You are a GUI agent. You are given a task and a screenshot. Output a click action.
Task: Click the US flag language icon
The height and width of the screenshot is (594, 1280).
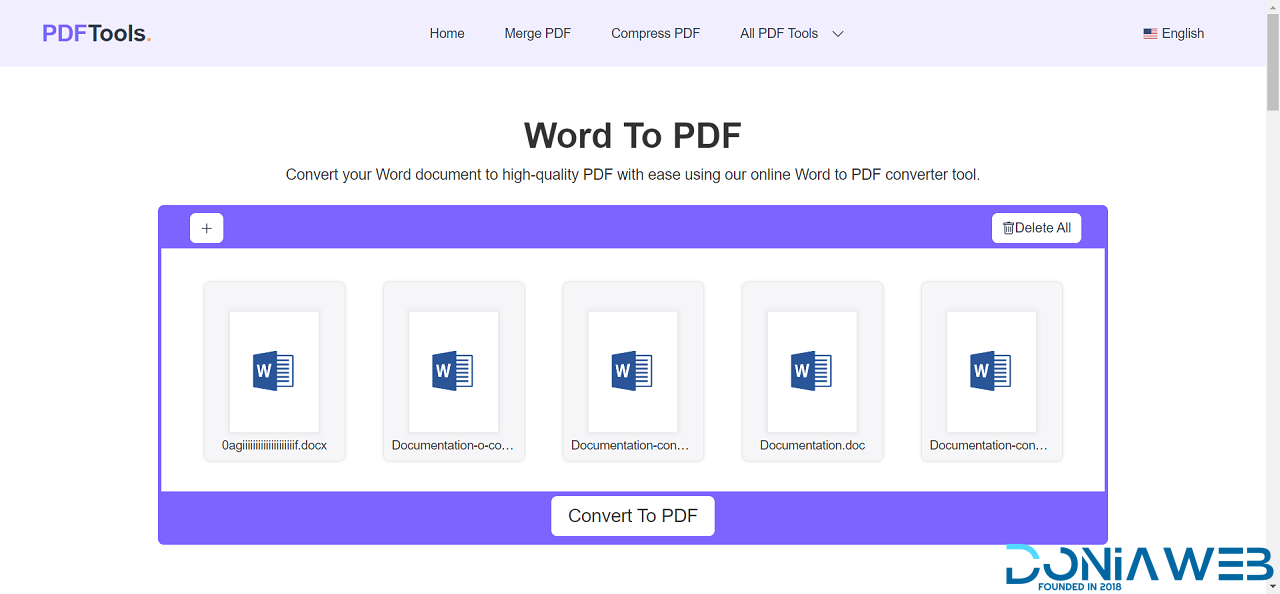1150,34
